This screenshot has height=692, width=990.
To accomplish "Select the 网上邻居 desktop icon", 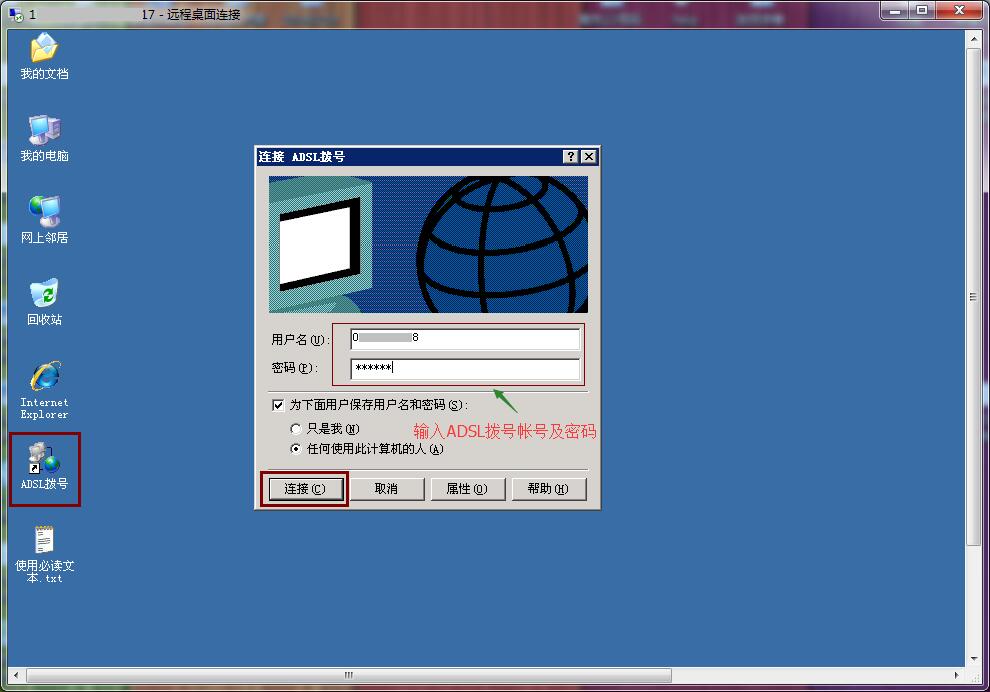I will click(x=44, y=220).
